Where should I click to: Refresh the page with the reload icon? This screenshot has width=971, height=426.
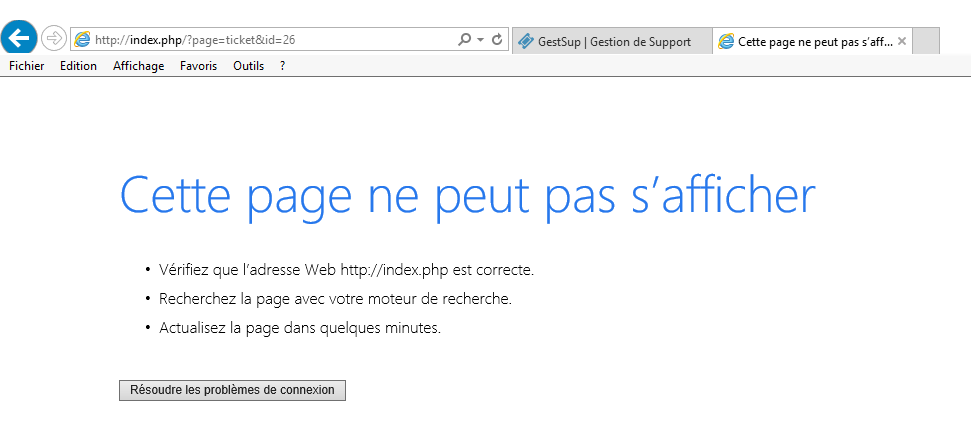497,40
